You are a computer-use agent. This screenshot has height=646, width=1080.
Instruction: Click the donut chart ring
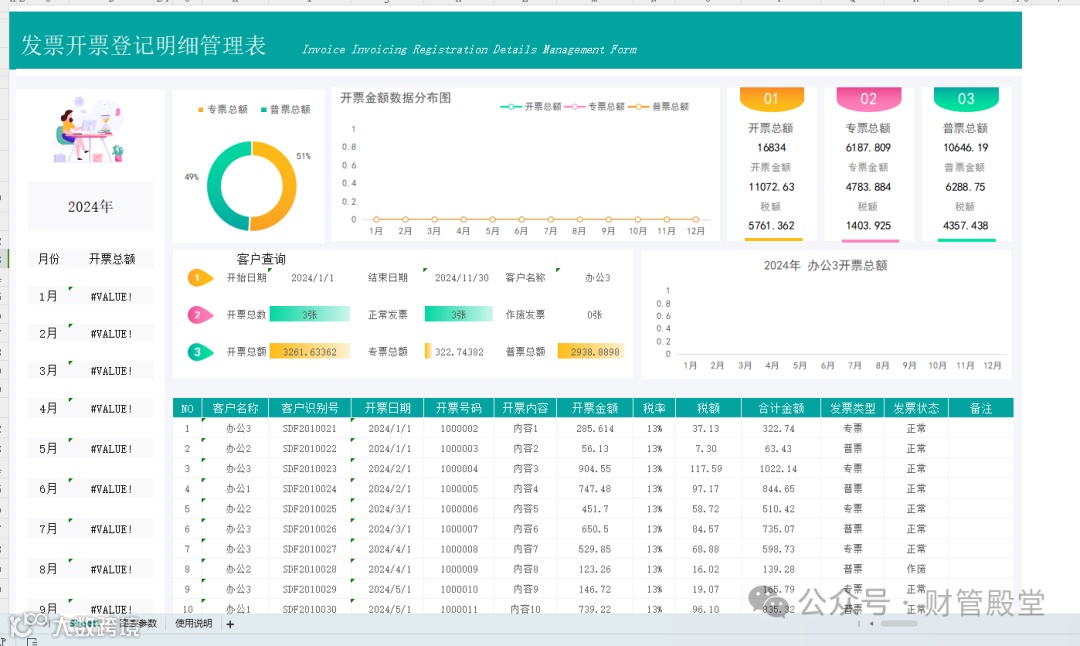251,185
